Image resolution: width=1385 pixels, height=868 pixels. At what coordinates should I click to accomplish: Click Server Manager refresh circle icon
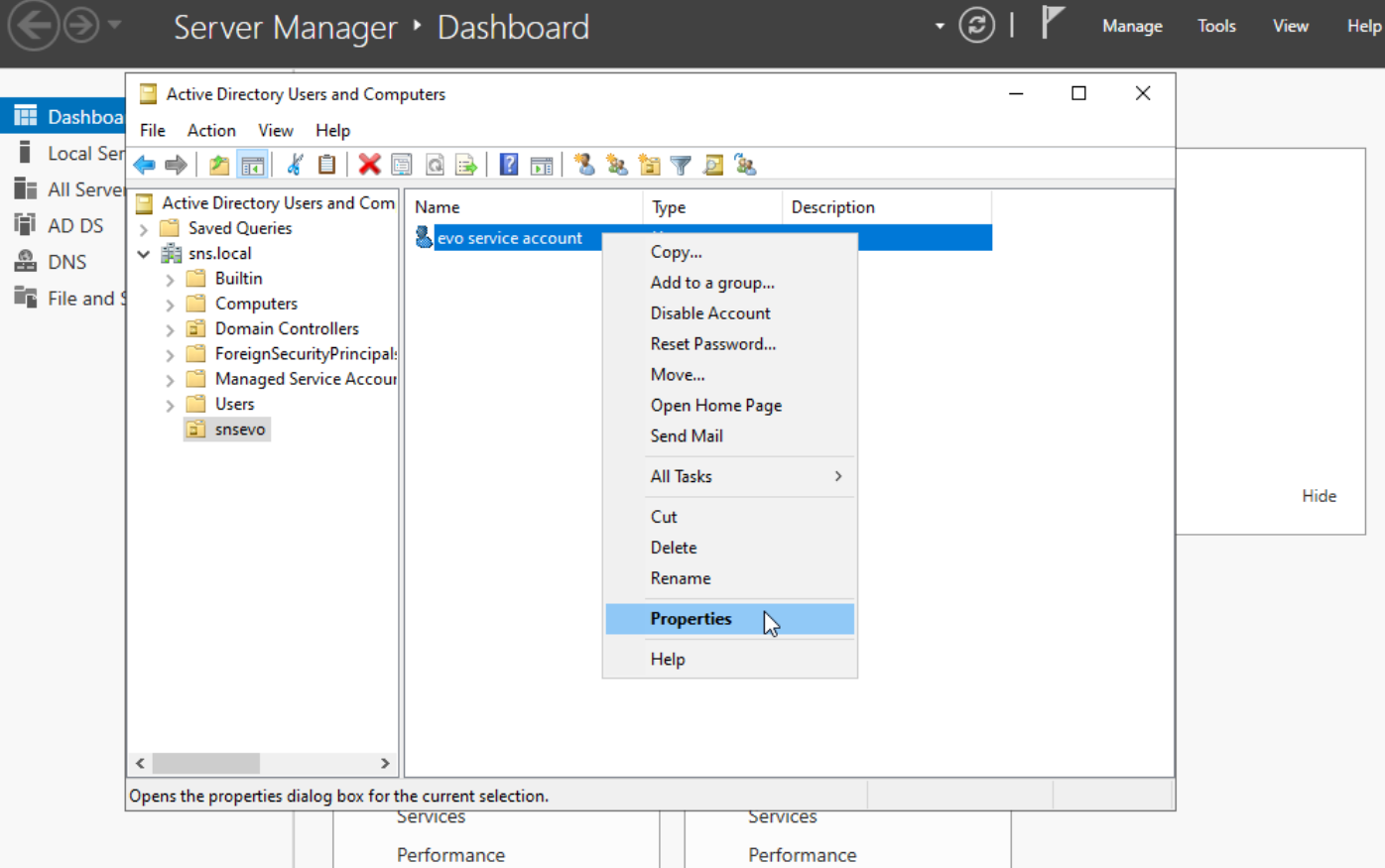pyautogui.click(x=977, y=25)
